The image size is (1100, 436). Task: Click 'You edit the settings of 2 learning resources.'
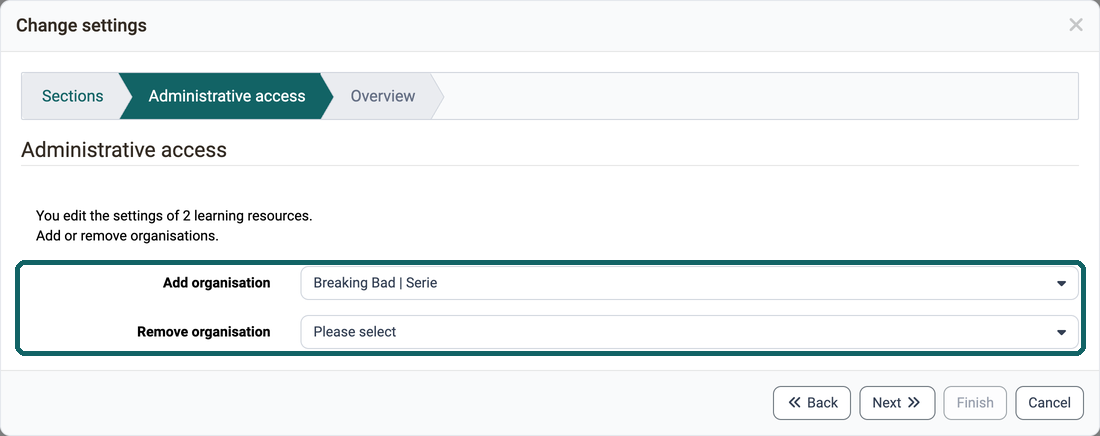174,216
